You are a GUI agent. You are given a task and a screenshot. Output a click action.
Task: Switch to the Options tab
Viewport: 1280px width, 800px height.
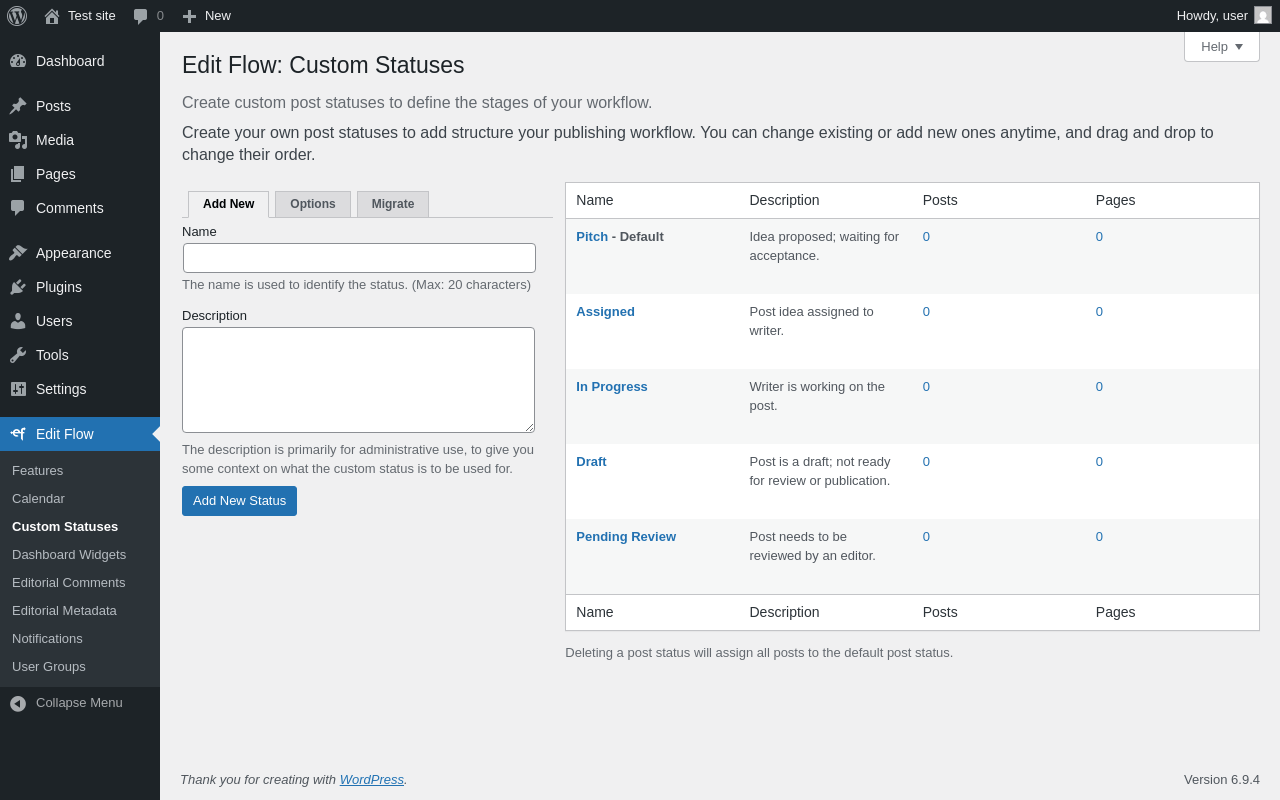click(313, 204)
